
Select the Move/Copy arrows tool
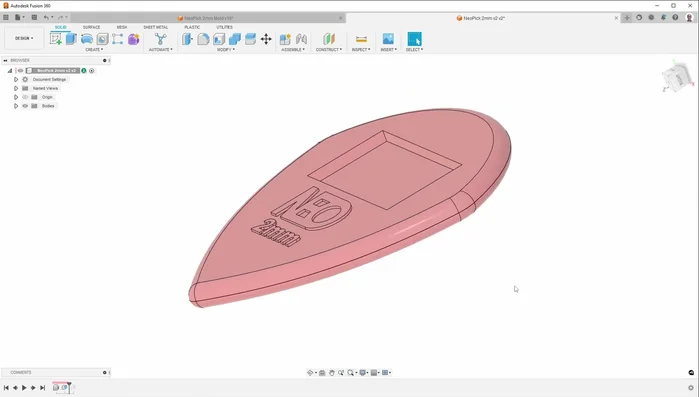tap(266, 39)
